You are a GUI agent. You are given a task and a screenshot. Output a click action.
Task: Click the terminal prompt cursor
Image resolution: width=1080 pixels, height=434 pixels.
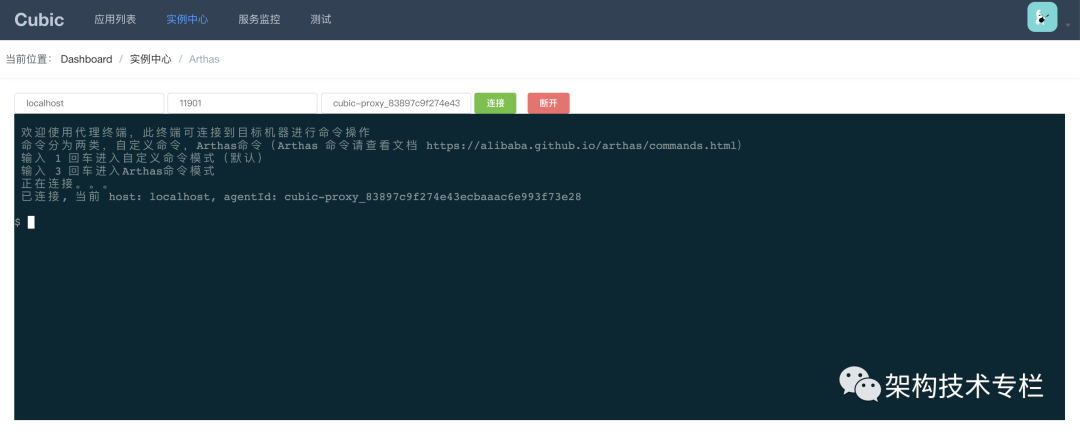click(x=31, y=222)
